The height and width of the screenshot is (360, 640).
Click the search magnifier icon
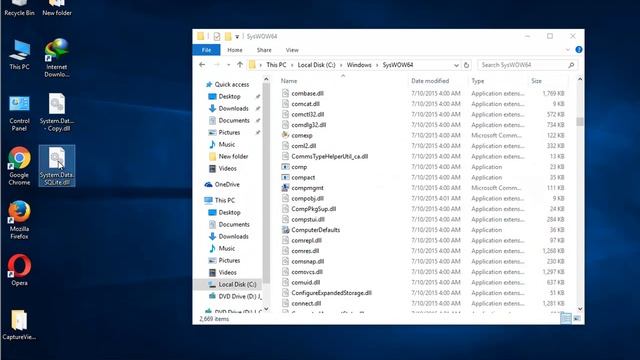571,65
